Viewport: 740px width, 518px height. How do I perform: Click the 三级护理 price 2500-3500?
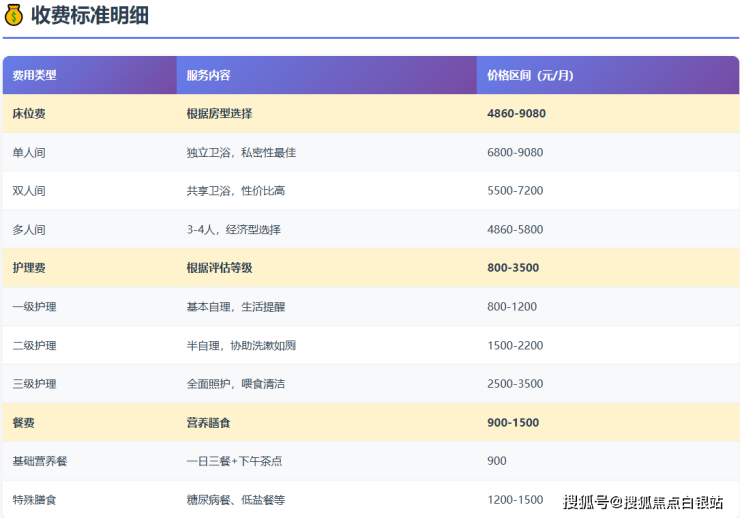click(x=515, y=384)
